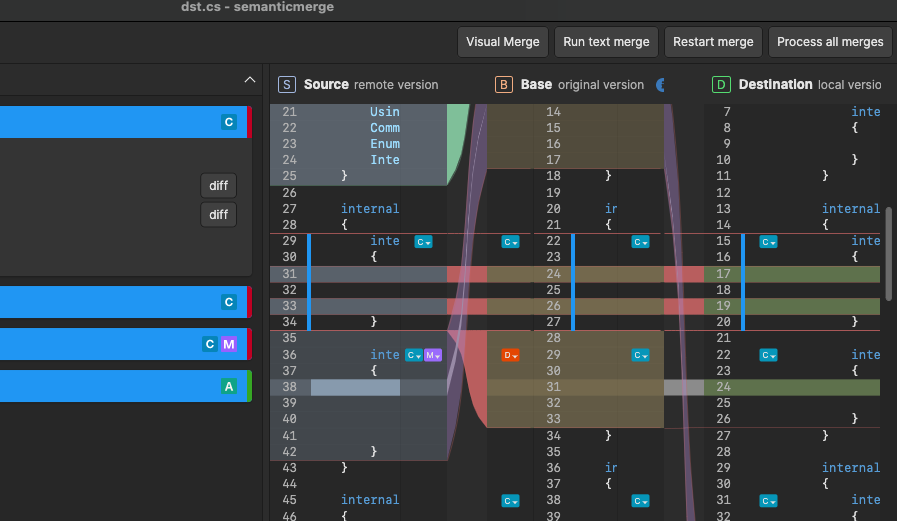897x521 pixels.
Task: Open the upper diff button
Action: click(219, 185)
